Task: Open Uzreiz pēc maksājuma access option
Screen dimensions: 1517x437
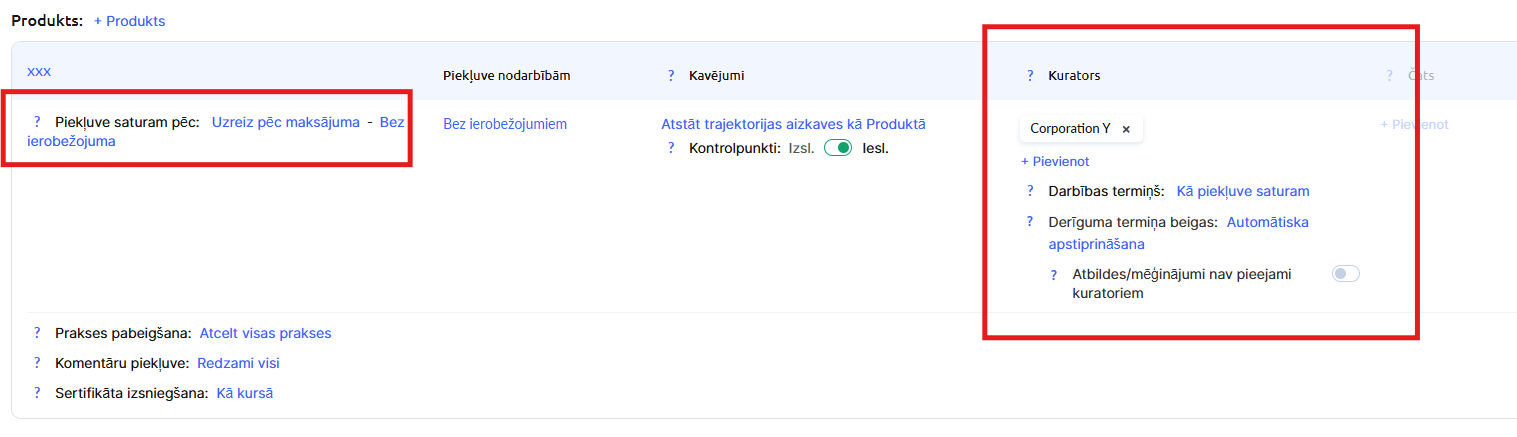Action: pyautogui.click(x=285, y=122)
